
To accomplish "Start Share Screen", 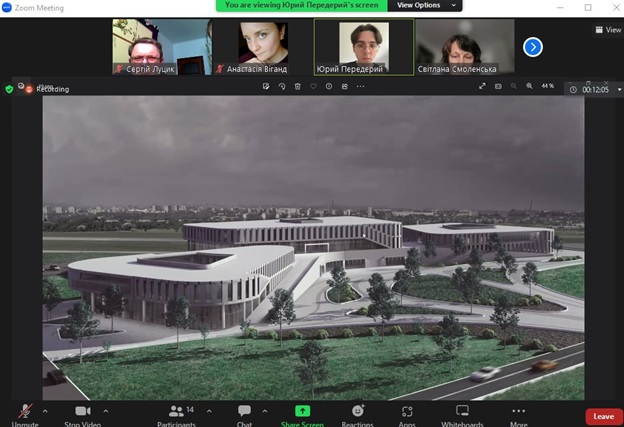I will point(302,415).
